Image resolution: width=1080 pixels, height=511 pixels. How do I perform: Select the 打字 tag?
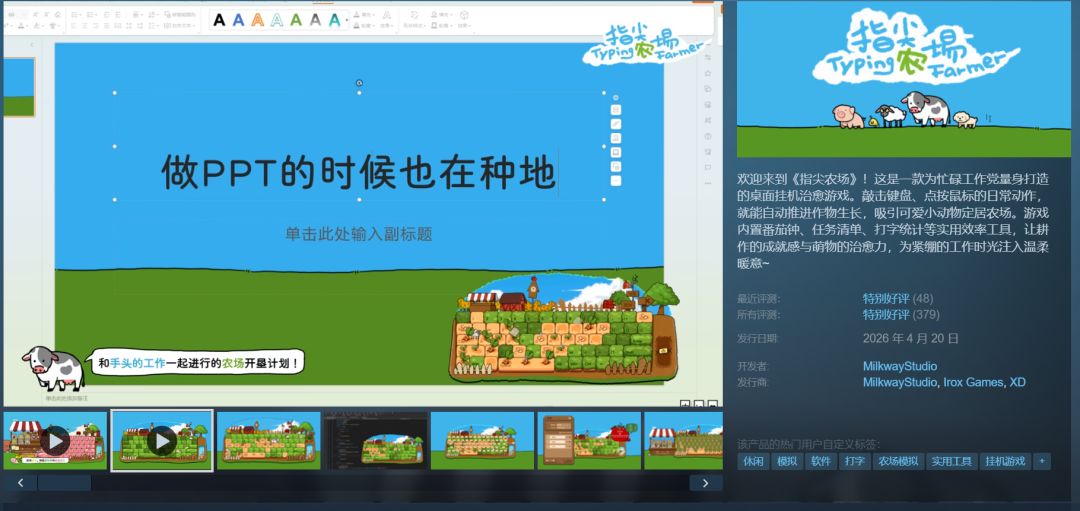[x=855, y=461]
